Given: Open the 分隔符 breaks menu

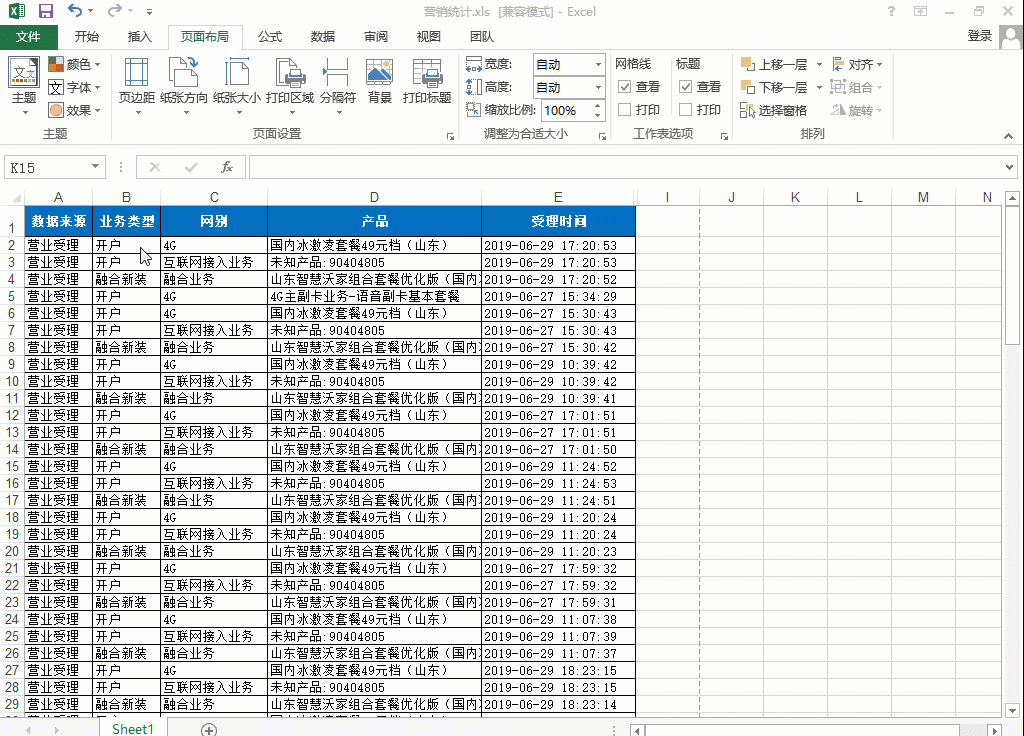Looking at the screenshot, I should click(338, 86).
